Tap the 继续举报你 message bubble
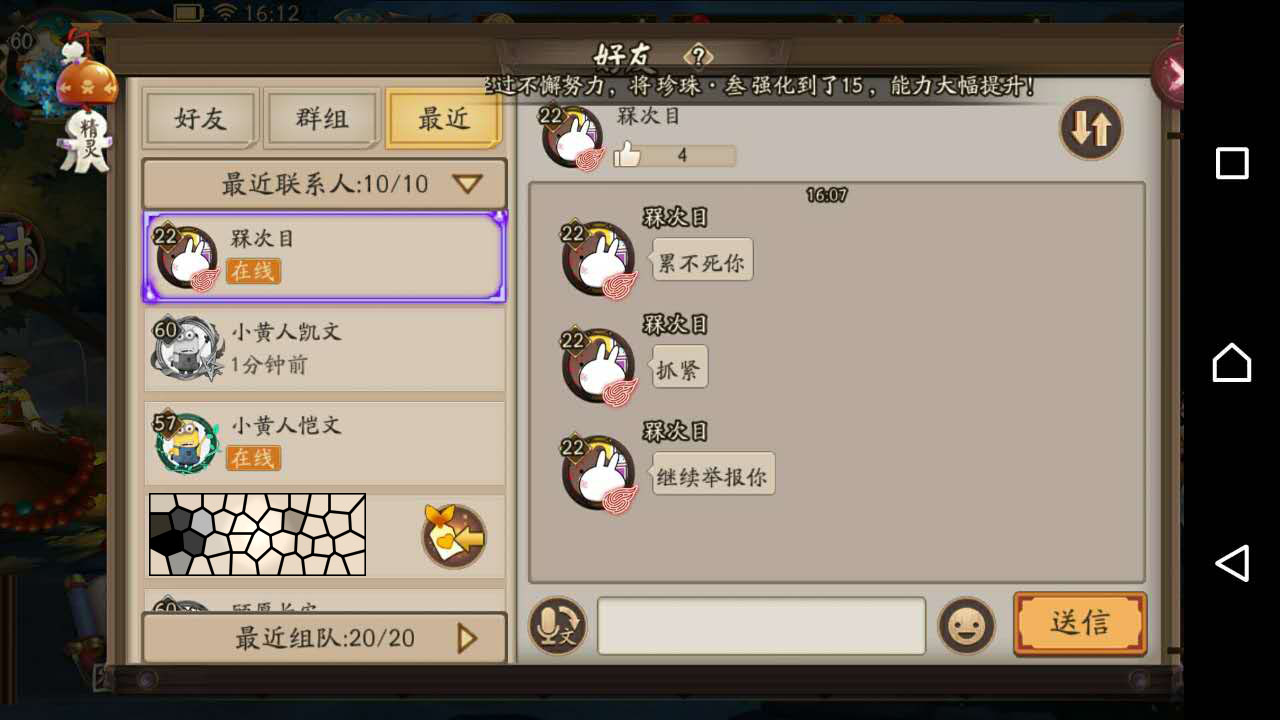 [x=713, y=477]
